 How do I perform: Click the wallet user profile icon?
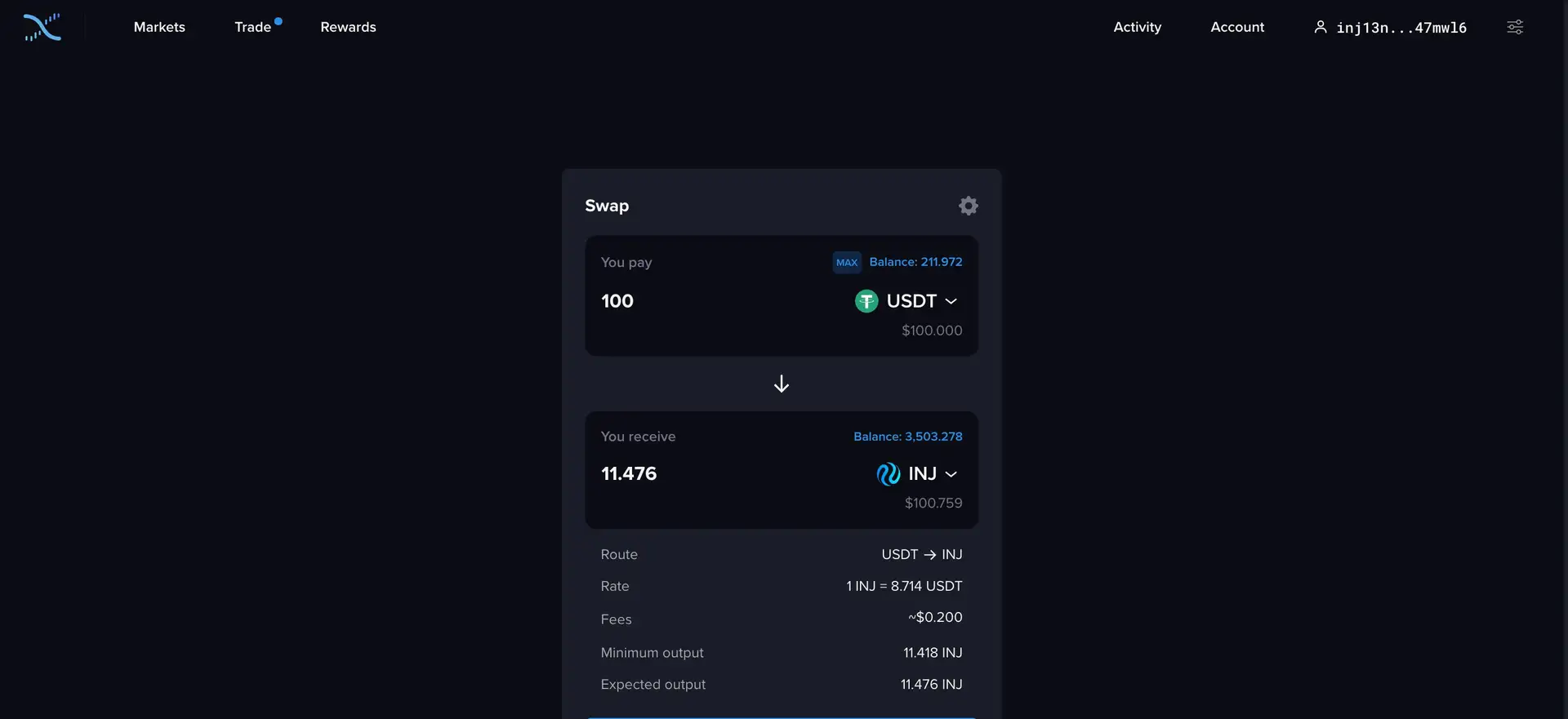(x=1320, y=27)
